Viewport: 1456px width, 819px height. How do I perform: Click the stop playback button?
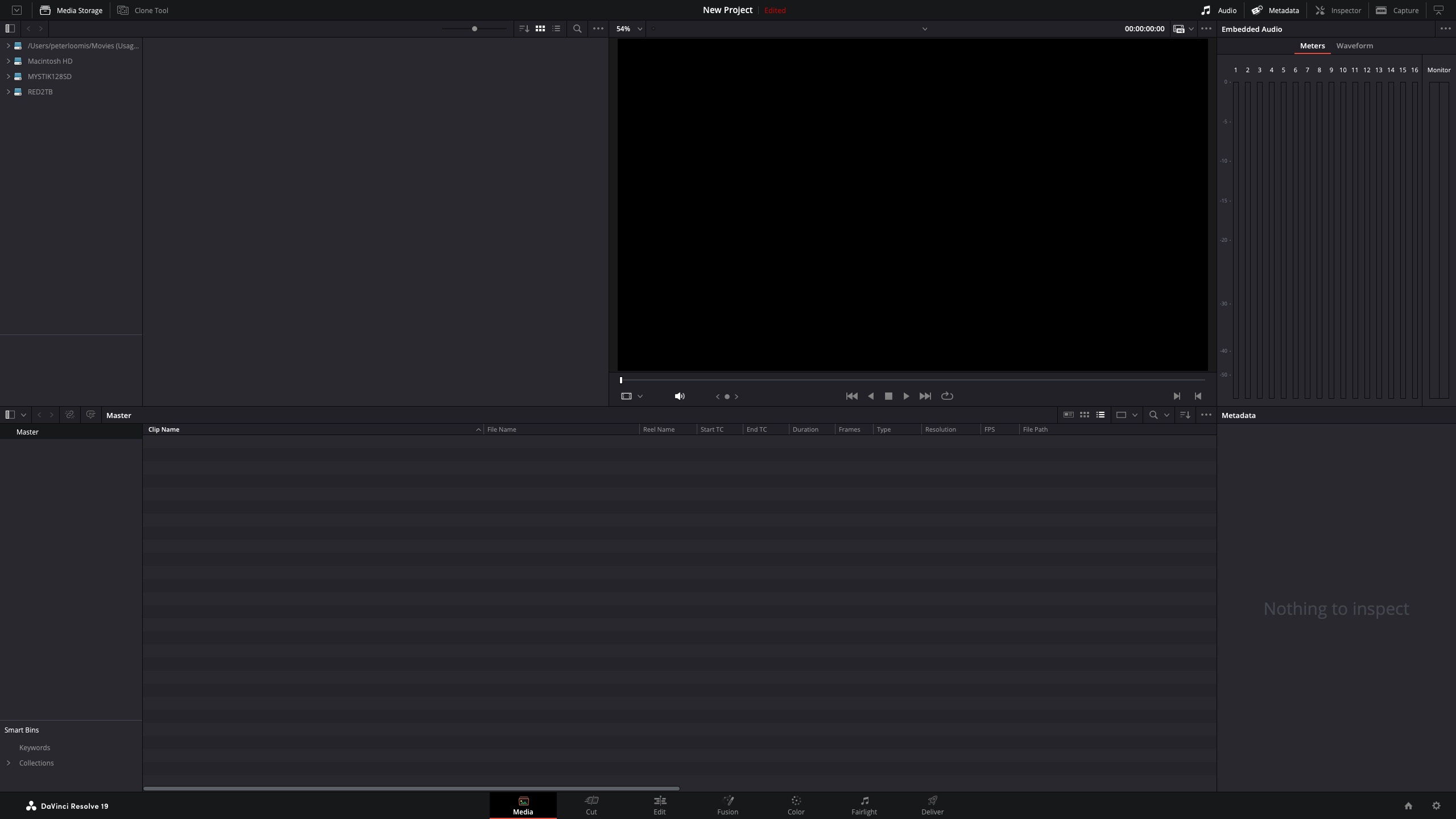click(x=888, y=396)
